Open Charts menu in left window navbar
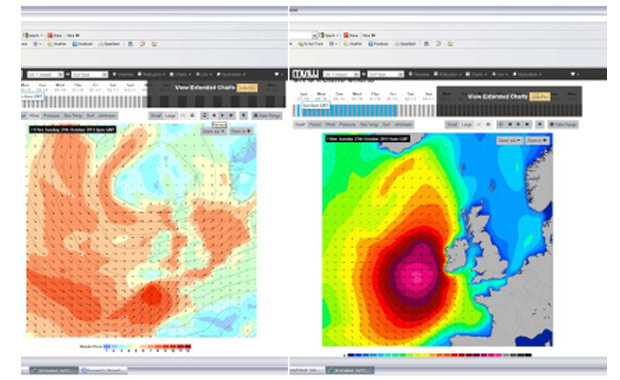The height and width of the screenshot is (380, 620). coord(180,74)
